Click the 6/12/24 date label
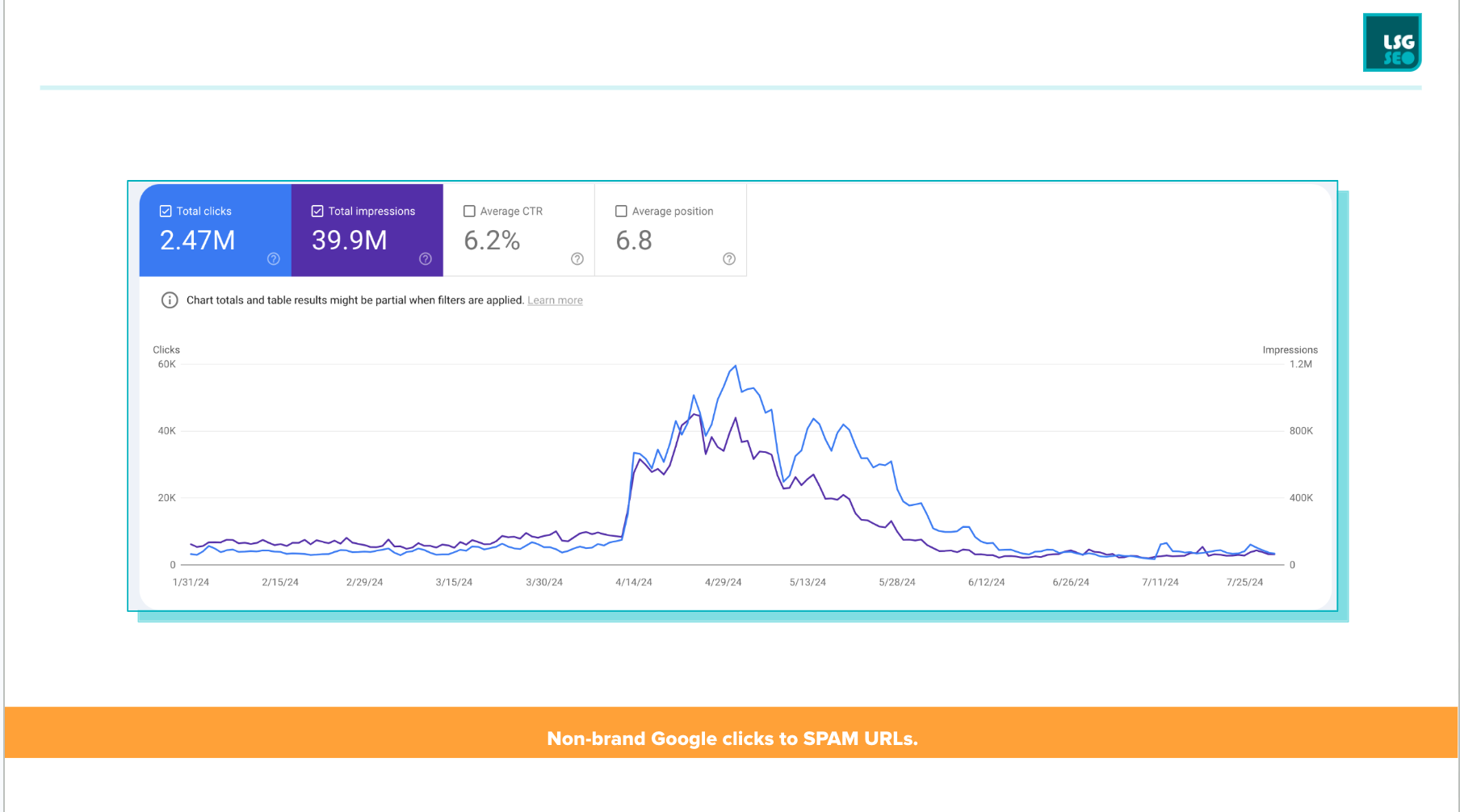This screenshot has height=812, width=1460. click(987, 582)
